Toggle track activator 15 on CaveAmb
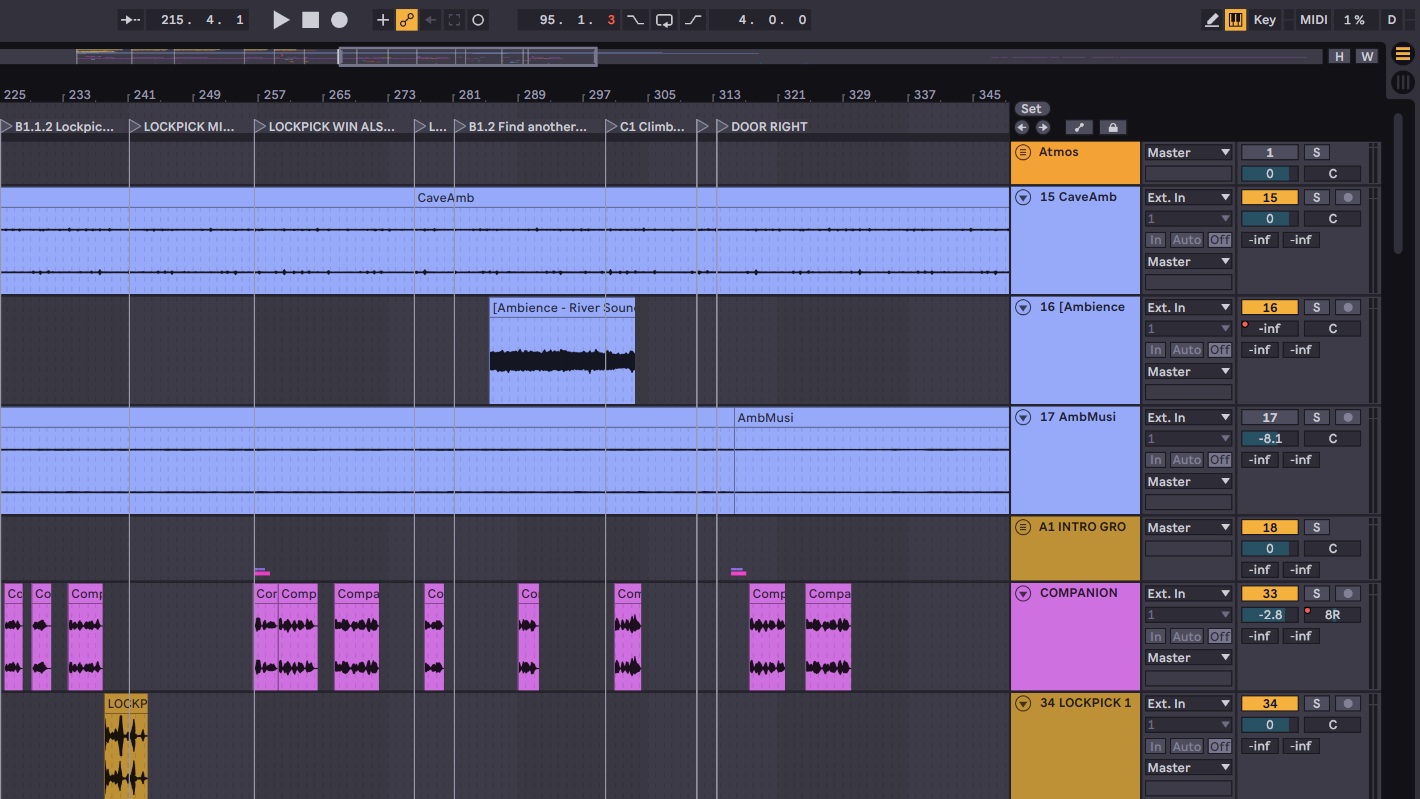Image resolution: width=1420 pixels, height=799 pixels. [x=1269, y=197]
